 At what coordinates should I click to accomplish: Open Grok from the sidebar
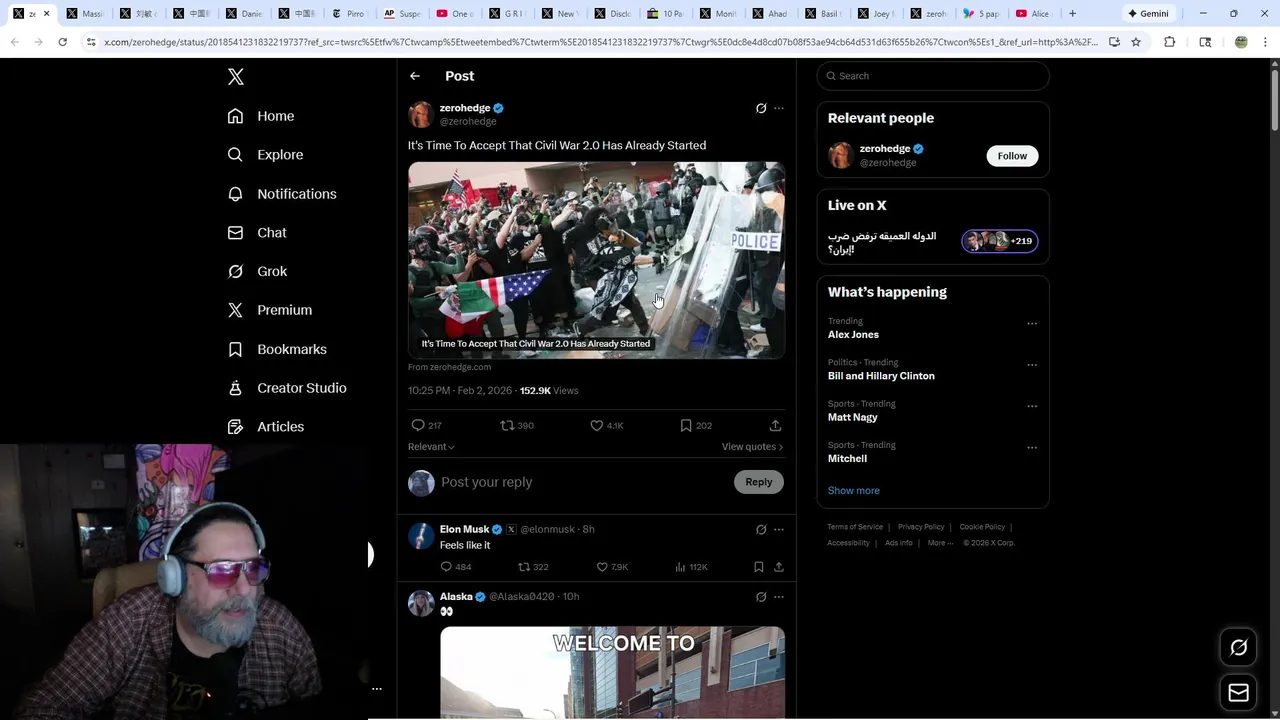(x=256, y=272)
